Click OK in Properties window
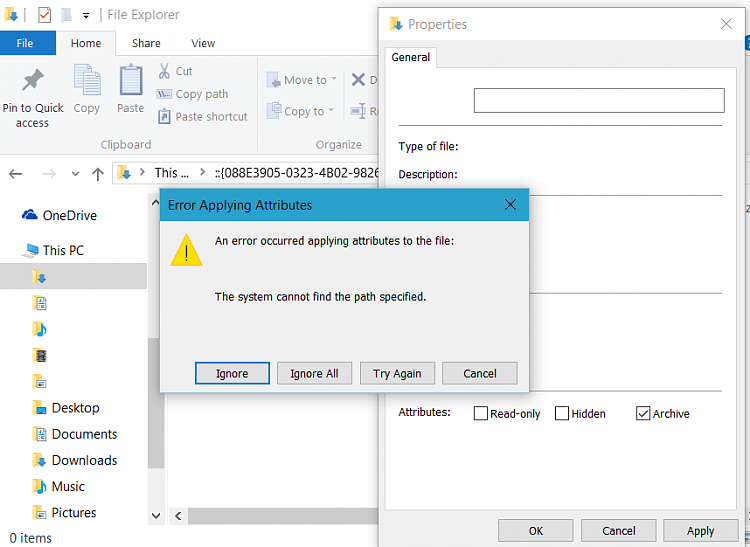Image resolution: width=750 pixels, height=547 pixels. (536, 531)
